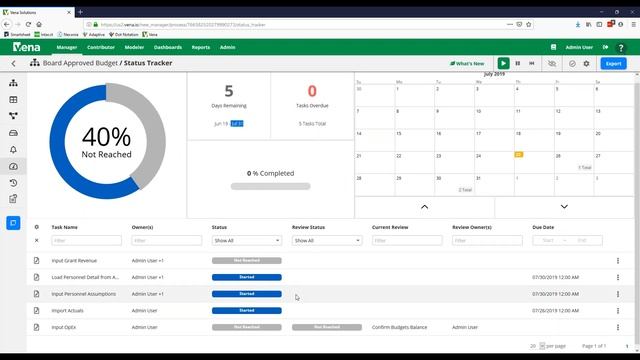
Task: Bookmark this page with the star icon
Action: 529,24
